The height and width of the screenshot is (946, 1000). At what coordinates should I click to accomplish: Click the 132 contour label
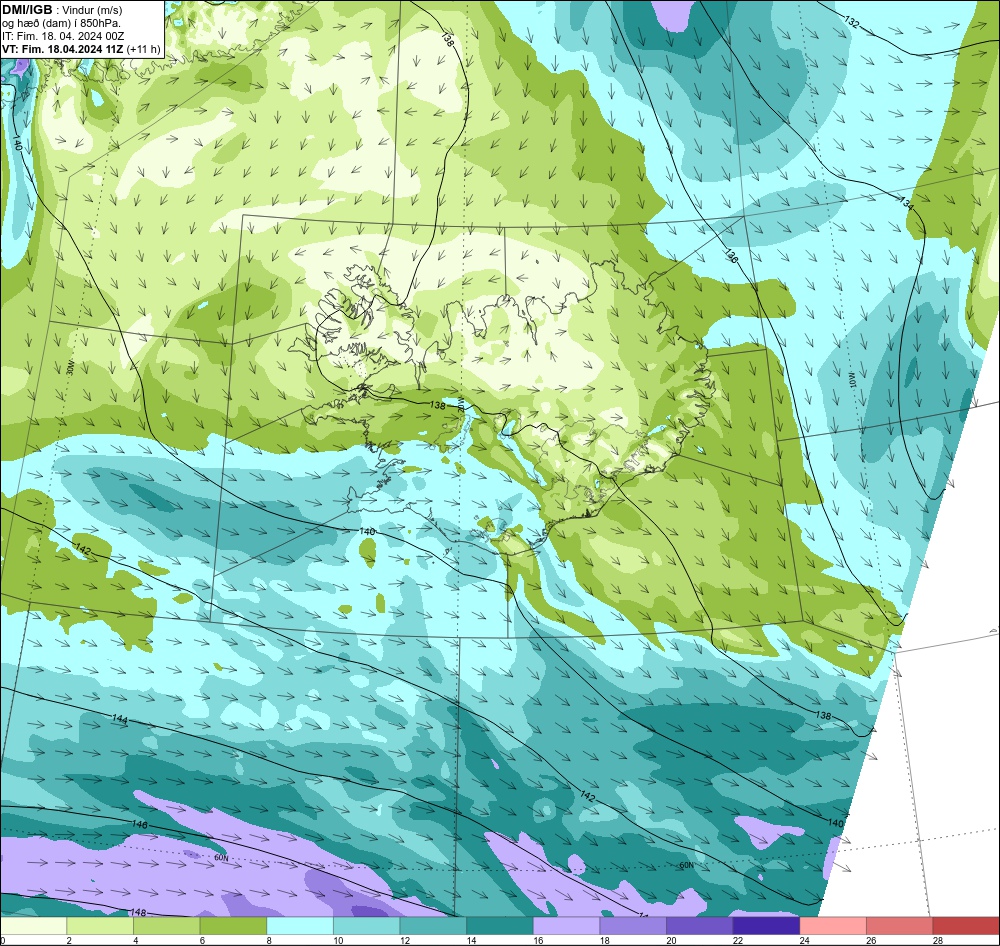pos(851,23)
